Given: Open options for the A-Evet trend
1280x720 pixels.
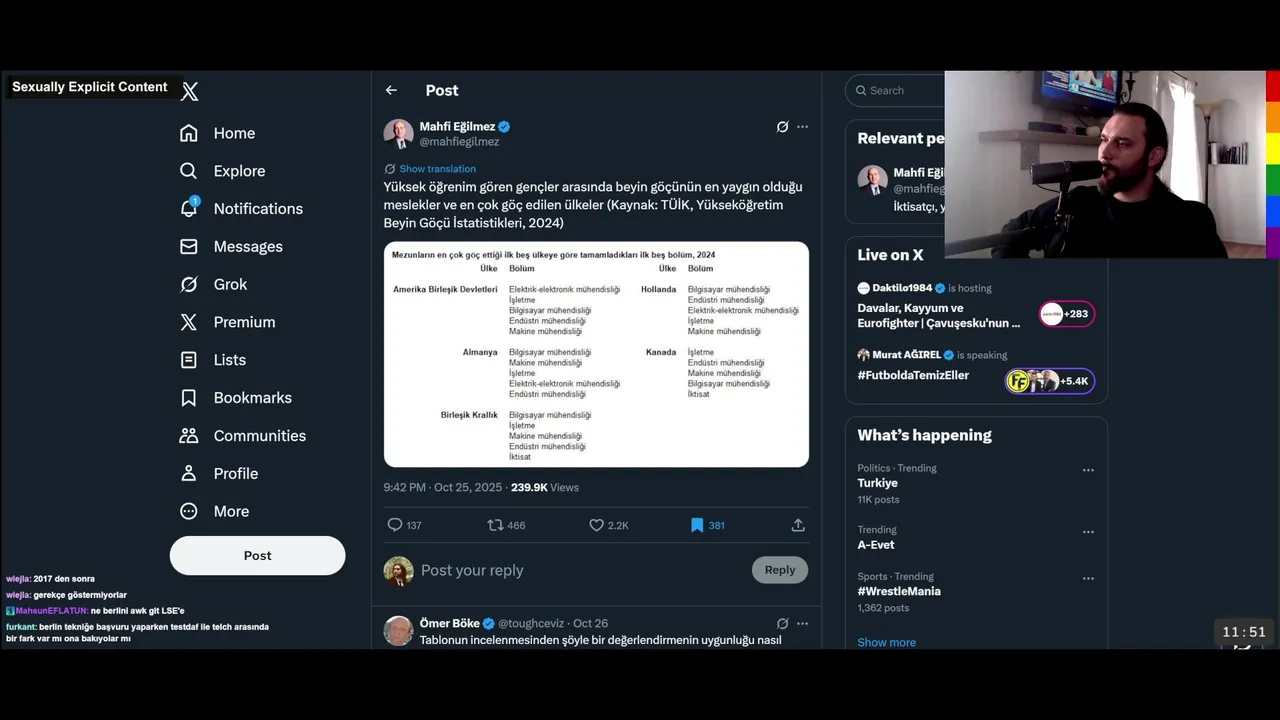Looking at the screenshot, I should coord(1088,532).
